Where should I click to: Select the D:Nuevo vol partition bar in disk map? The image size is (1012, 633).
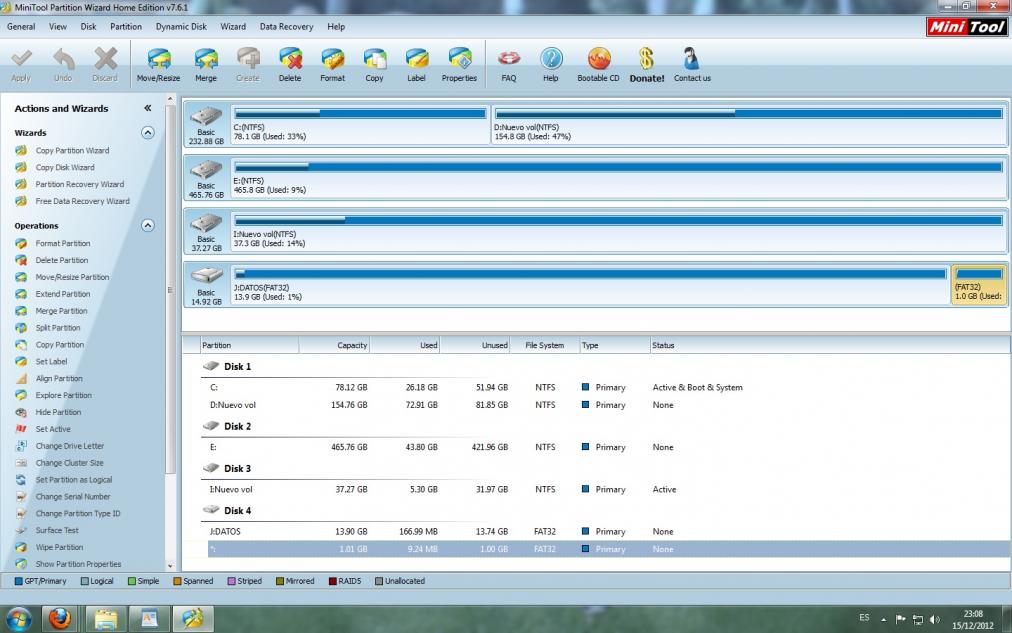tap(749, 125)
